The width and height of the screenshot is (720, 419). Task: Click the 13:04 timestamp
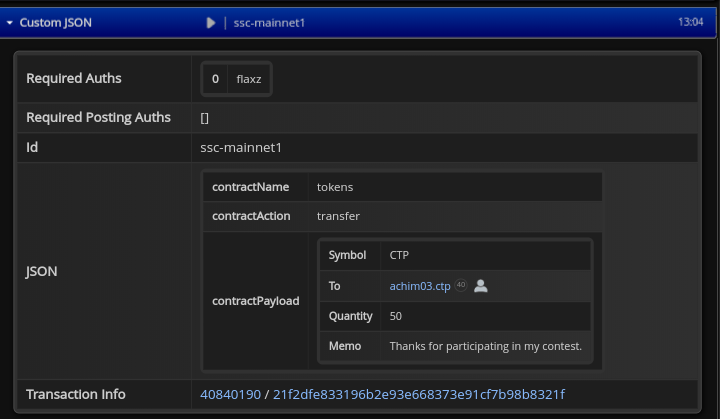pyautogui.click(x=690, y=22)
